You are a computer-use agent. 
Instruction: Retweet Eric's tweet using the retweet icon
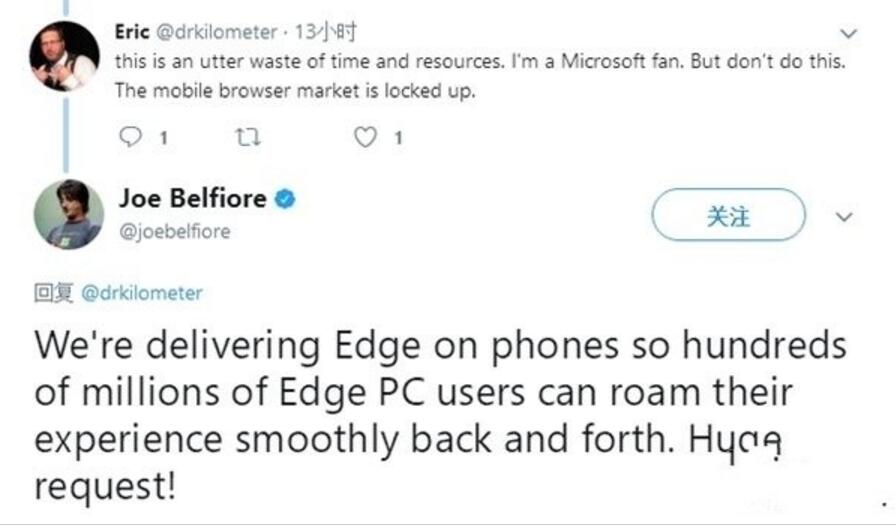coord(249,137)
